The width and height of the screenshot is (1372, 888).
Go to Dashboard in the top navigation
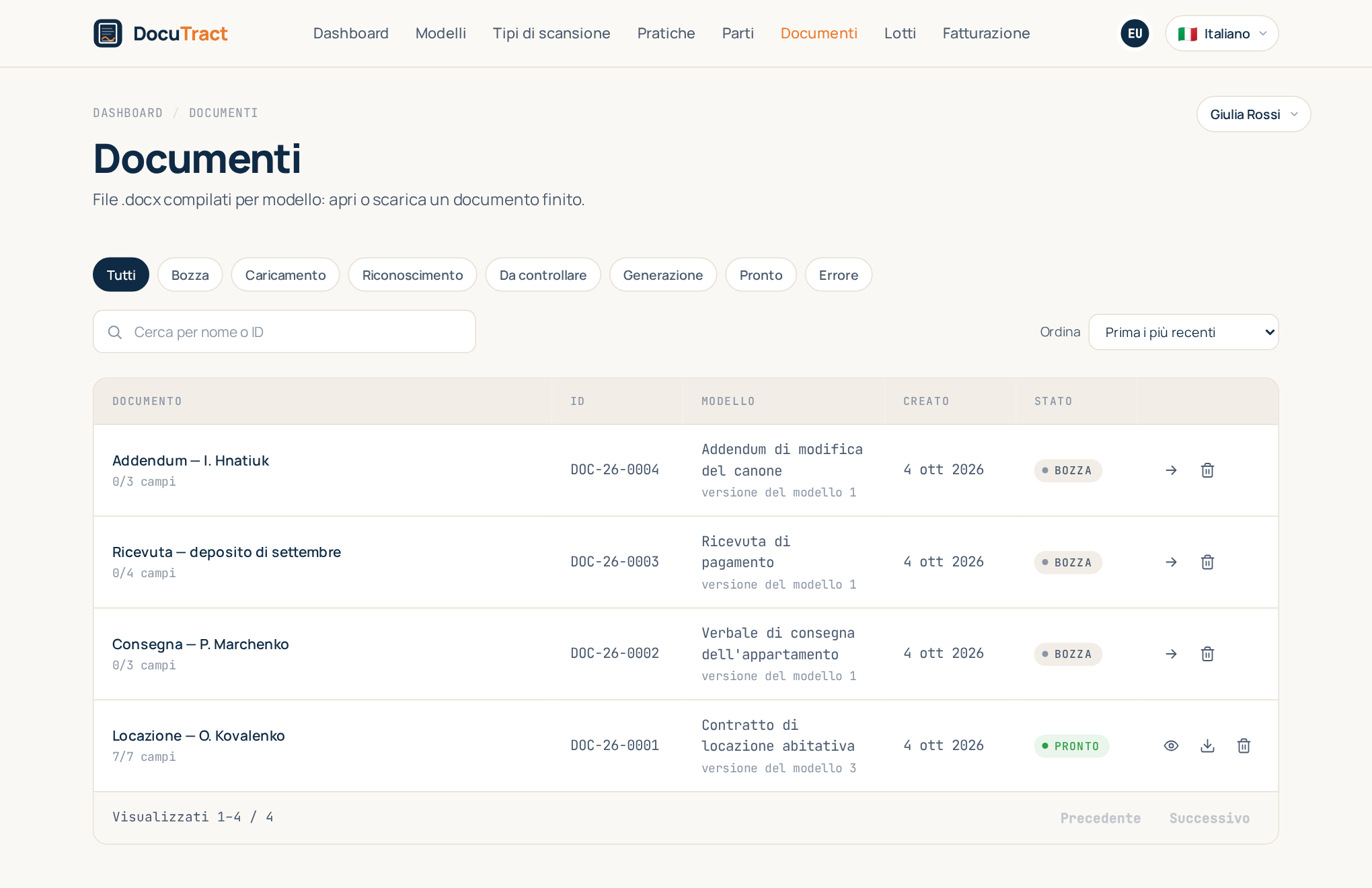(351, 33)
